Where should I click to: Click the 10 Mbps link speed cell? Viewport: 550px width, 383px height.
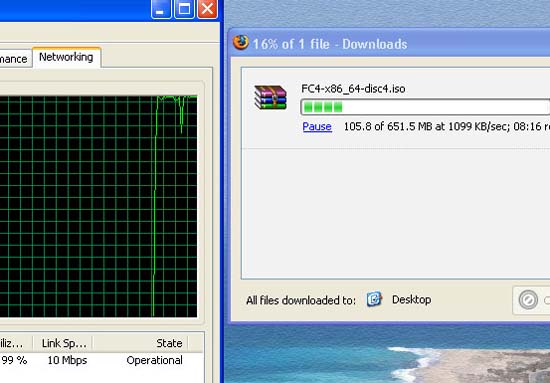pos(67,360)
